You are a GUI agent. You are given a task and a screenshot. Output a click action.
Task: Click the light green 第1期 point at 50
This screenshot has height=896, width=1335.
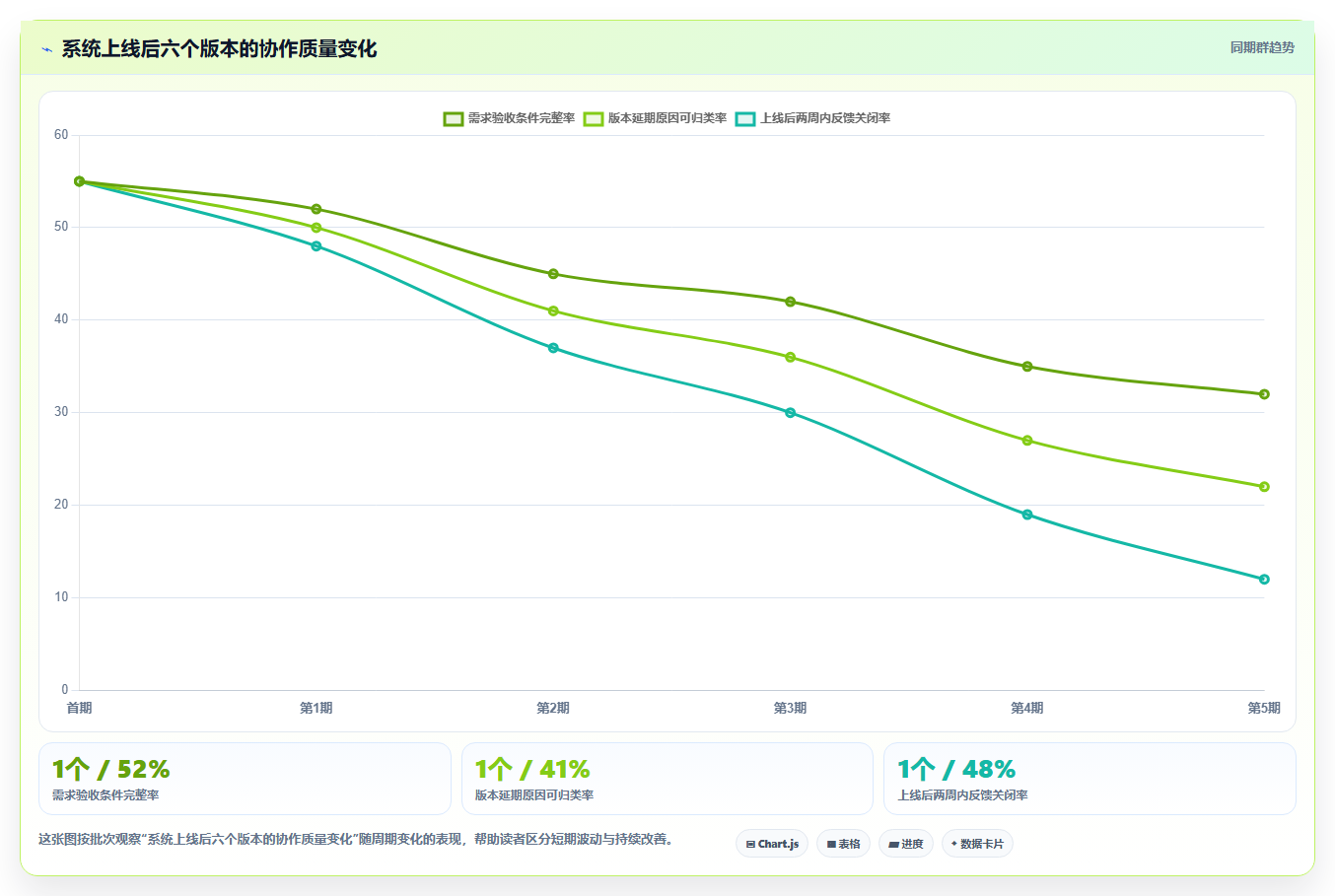tap(316, 228)
